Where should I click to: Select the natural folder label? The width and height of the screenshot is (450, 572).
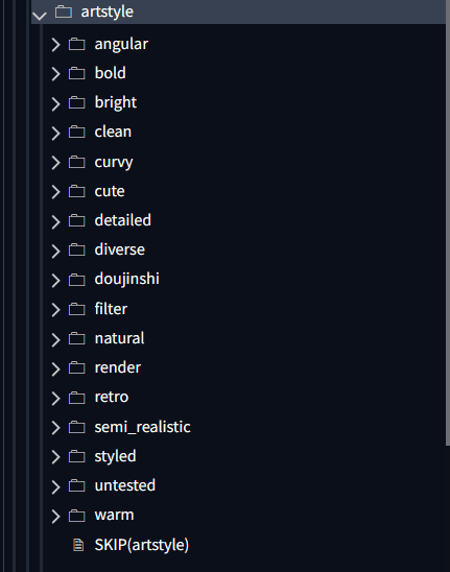[x=119, y=338]
